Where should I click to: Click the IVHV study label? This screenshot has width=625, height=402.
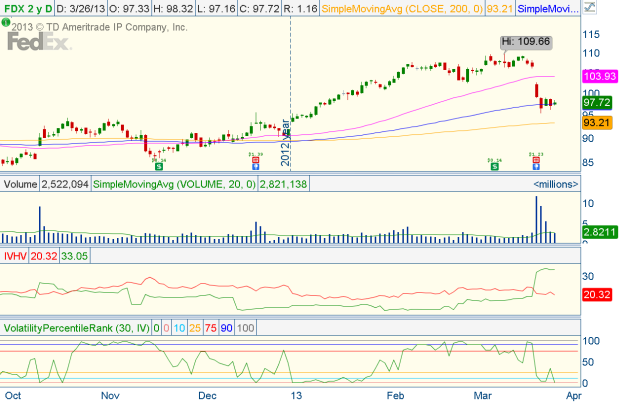[x=15, y=256]
